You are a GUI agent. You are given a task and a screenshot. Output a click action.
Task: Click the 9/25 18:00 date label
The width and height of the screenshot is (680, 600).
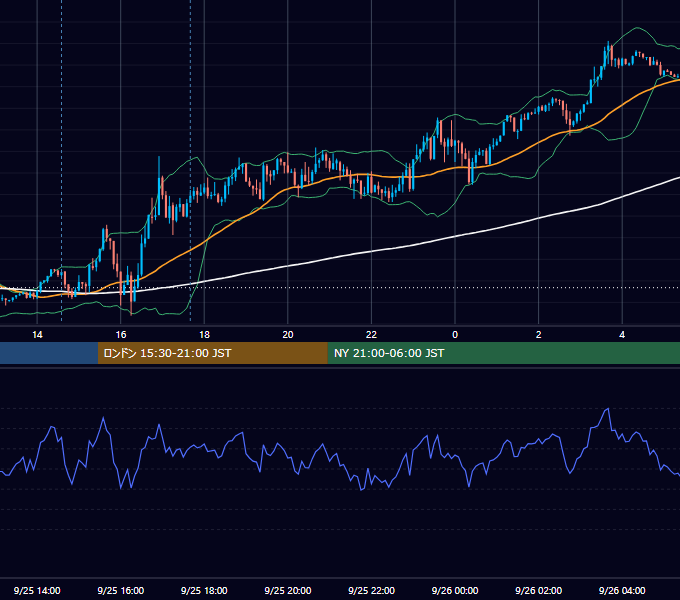click(x=204, y=590)
